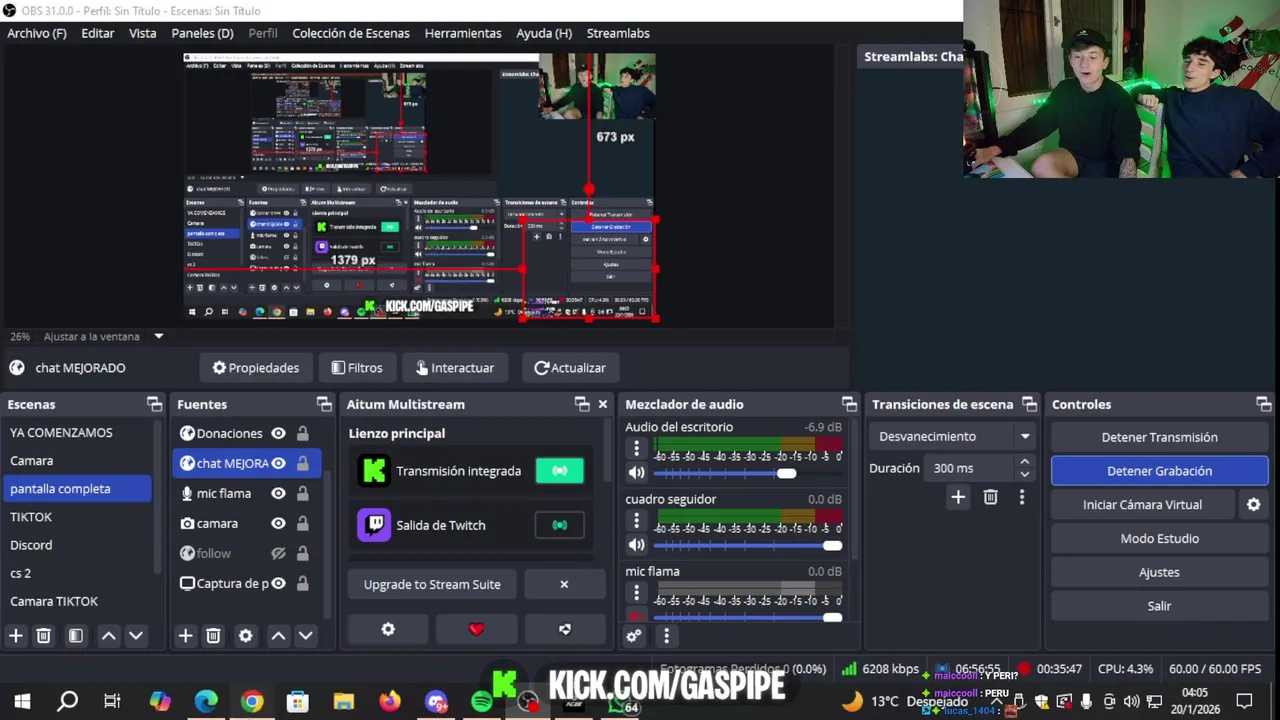Toggle visibility of Captura de p source

[x=278, y=583]
